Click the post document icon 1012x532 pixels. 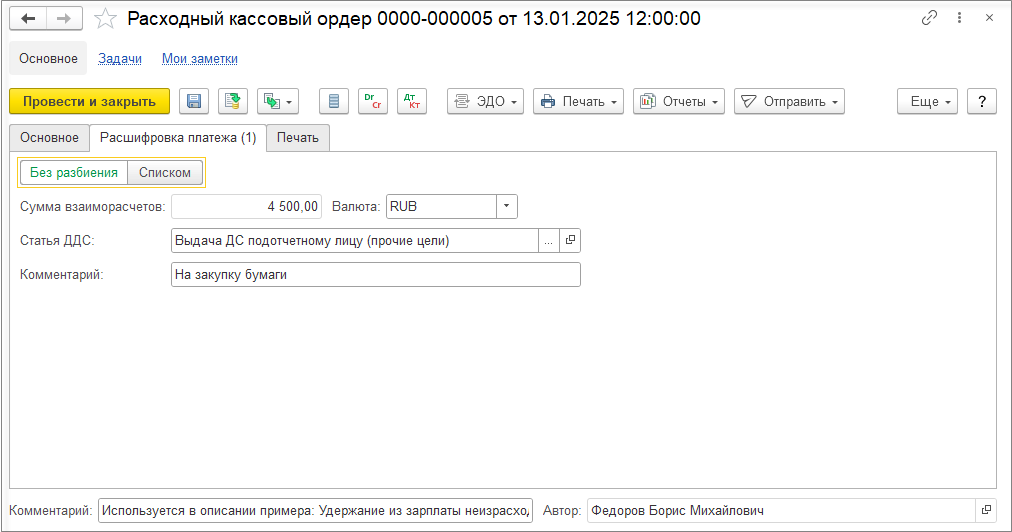point(233,101)
